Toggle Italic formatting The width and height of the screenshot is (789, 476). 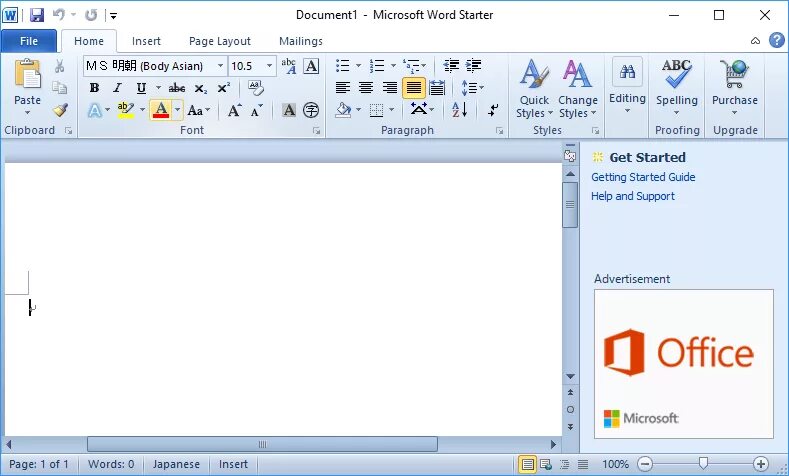pyautogui.click(x=117, y=88)
